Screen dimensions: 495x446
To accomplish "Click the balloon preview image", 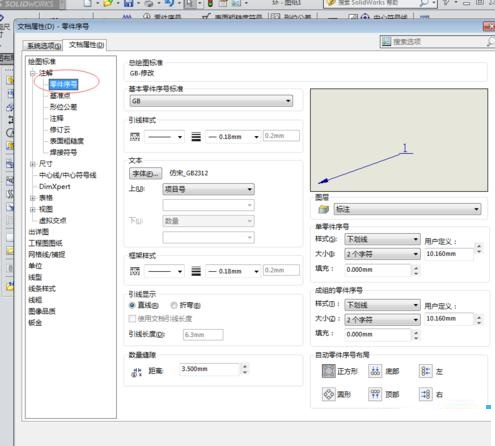I will coord(399,140).
